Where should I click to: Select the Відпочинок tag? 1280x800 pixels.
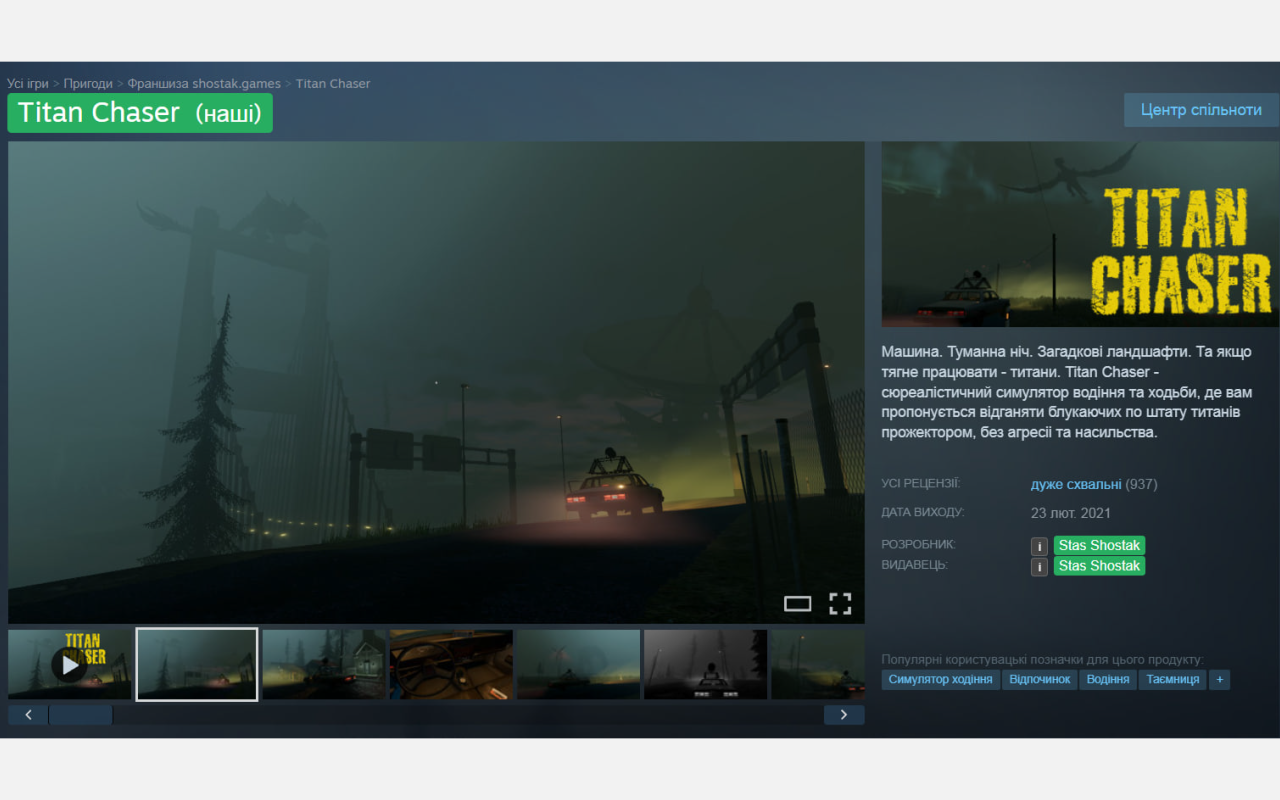1039,680
